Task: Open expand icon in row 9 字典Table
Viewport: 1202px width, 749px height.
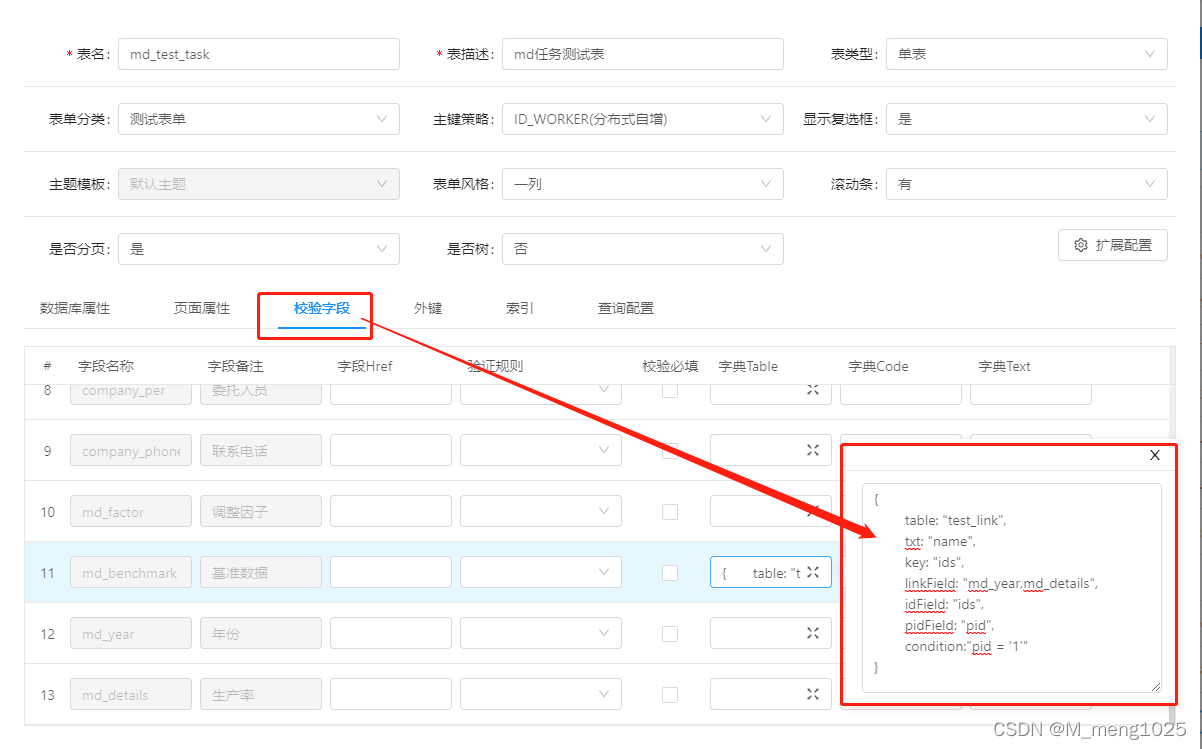Action: click(x=813, y=451)
